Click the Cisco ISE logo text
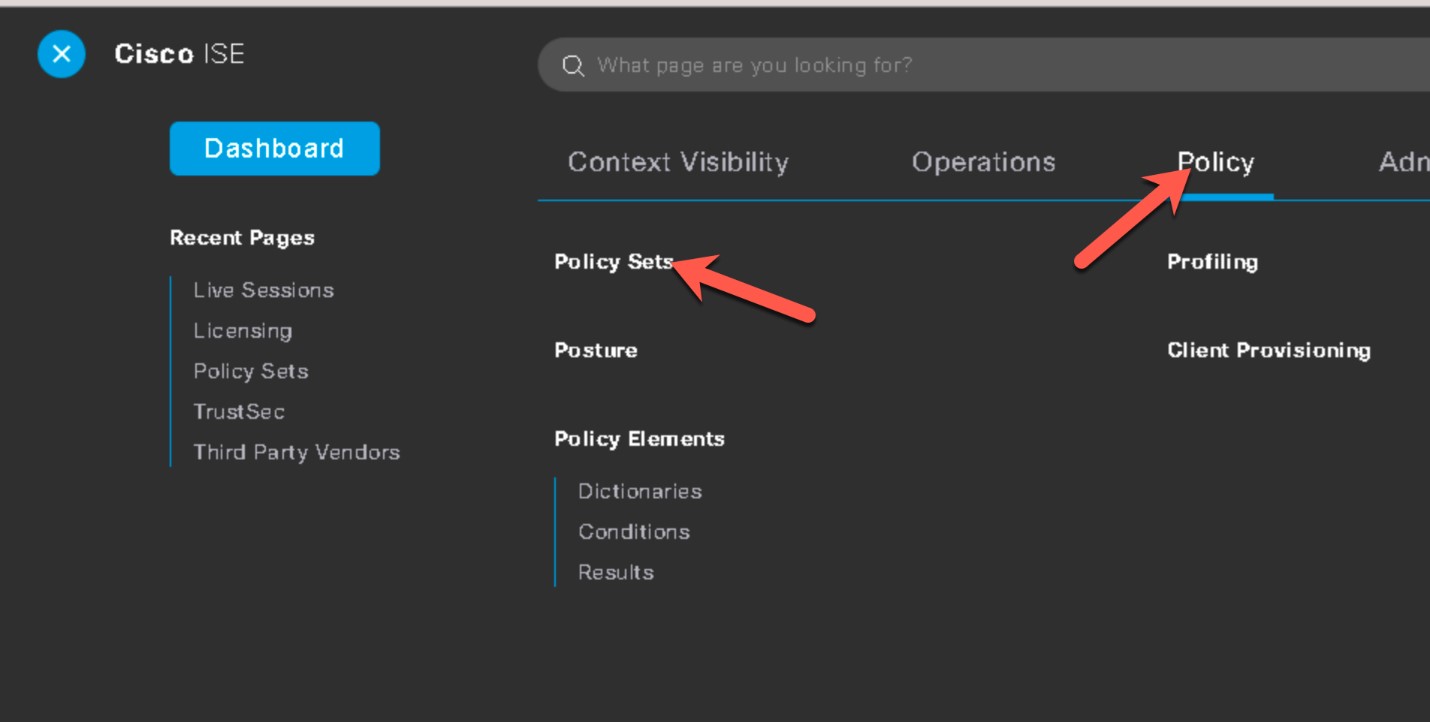 (180, 54)
